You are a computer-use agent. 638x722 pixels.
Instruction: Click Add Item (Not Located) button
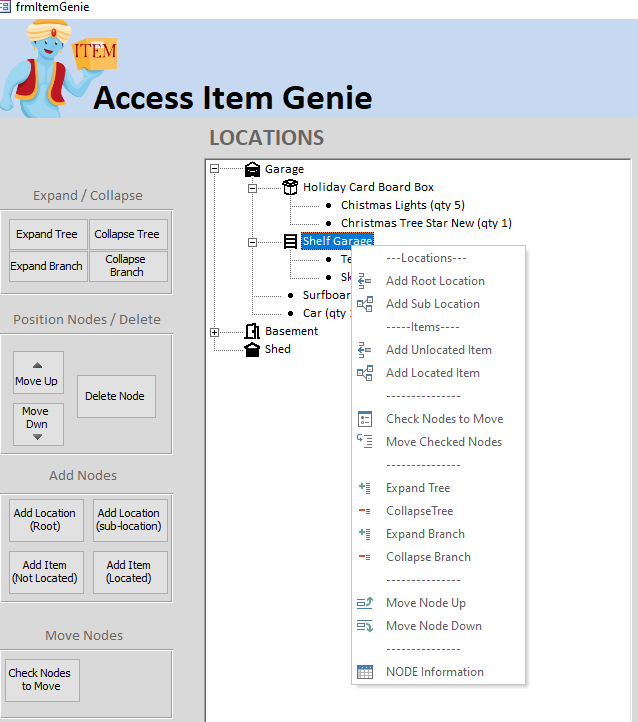pyautogui.click(x=46, y=572)
